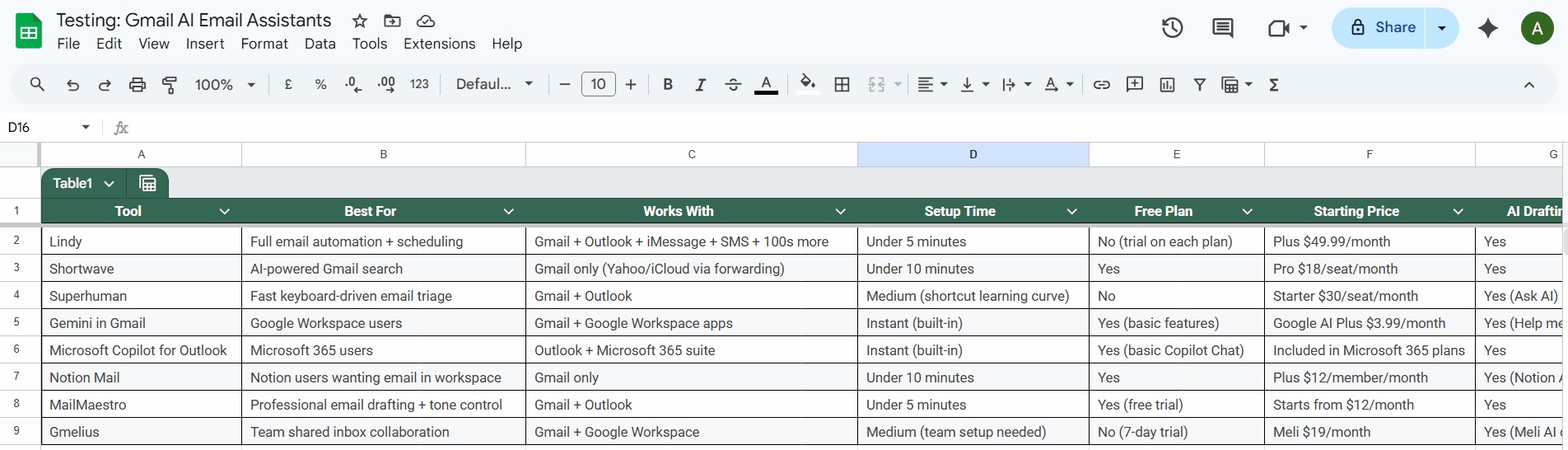Viewport: 1568px width, 450px height.
Task: Format as percent
Action: point(320,84)
